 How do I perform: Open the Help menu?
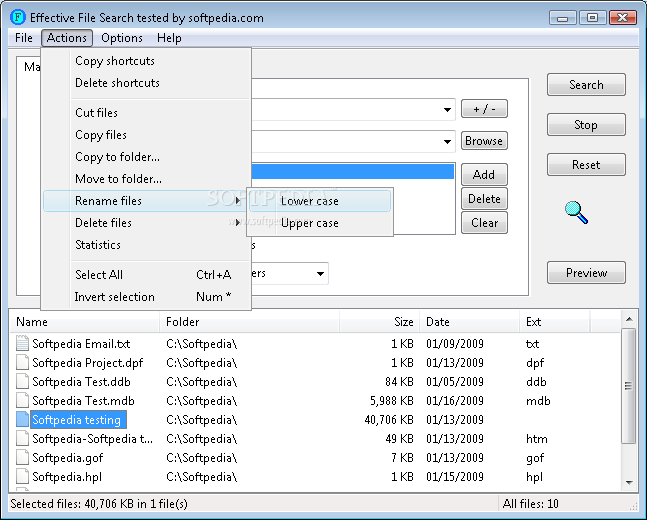169,38
